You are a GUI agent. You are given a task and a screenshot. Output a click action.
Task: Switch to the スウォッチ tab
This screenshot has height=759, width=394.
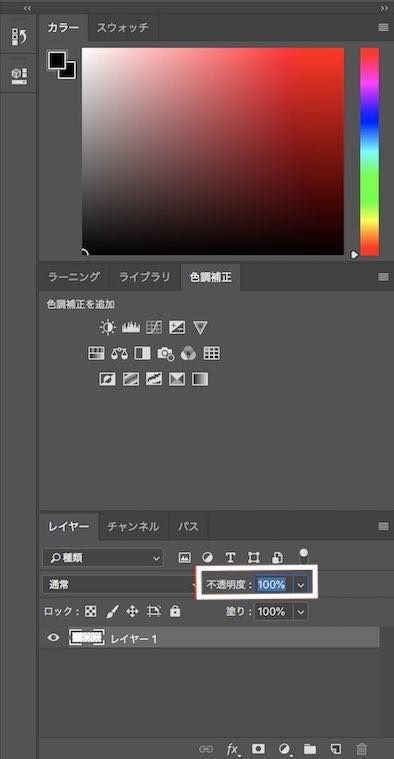(x=122, y=28)
